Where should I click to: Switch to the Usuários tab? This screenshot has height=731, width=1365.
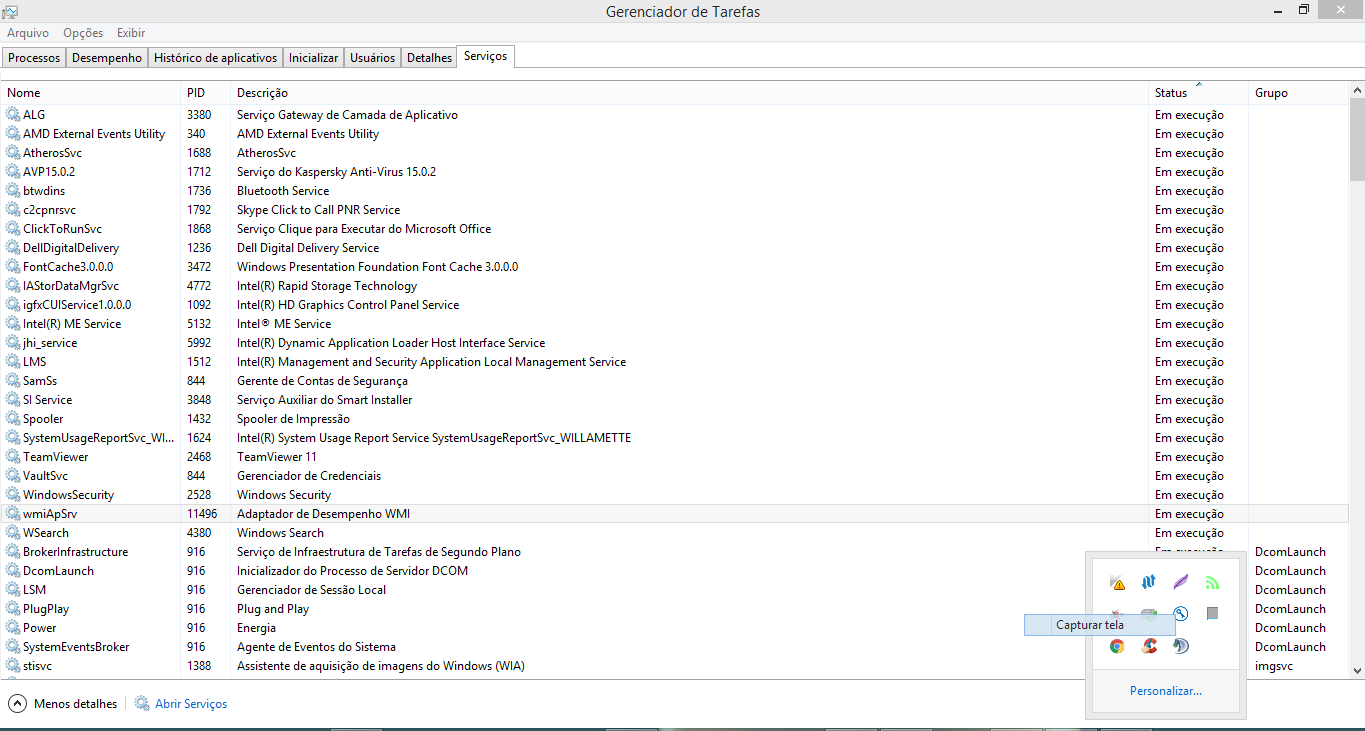point(372,58)
